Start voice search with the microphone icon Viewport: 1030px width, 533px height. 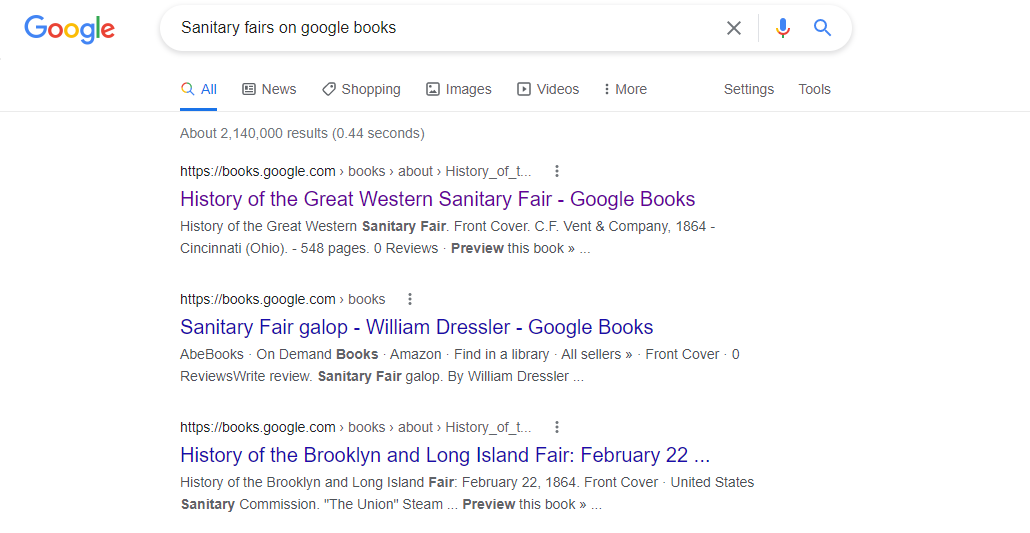coord(783,28)
